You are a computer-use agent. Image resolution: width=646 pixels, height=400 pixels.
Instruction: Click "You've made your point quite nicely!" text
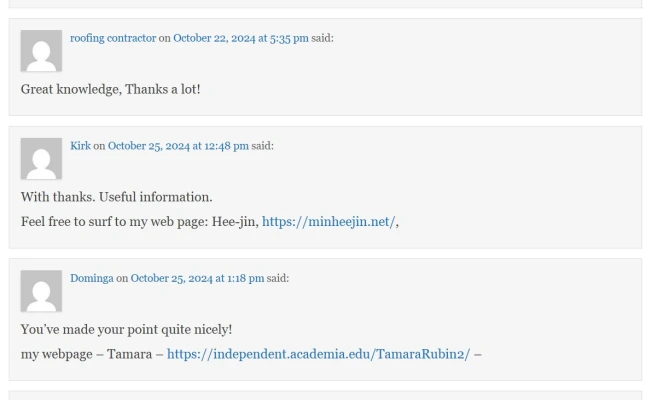click(126, 329)
